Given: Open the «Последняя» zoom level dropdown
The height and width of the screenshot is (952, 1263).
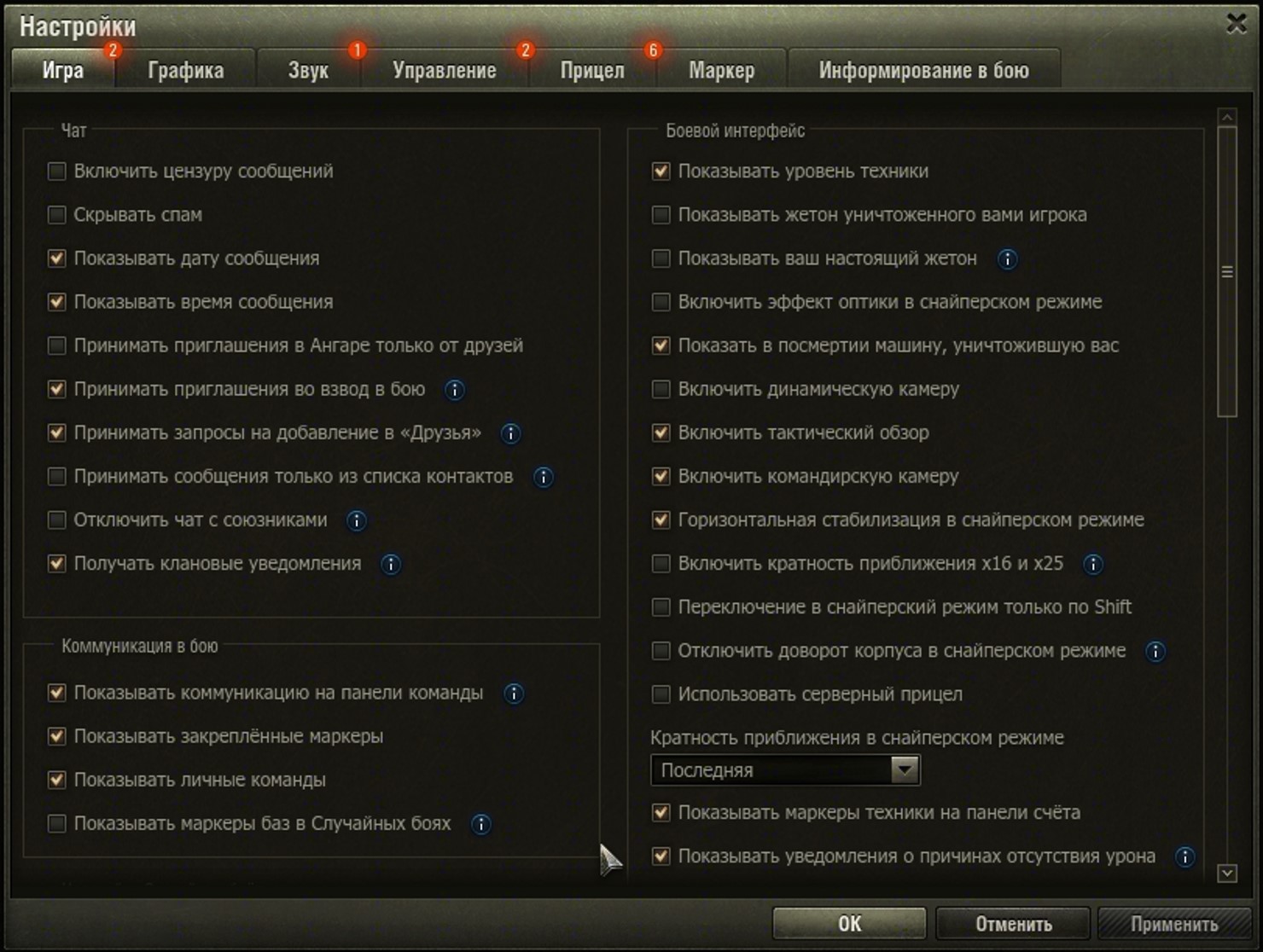Looking at the screenshot, I should [x=785, y=770].
